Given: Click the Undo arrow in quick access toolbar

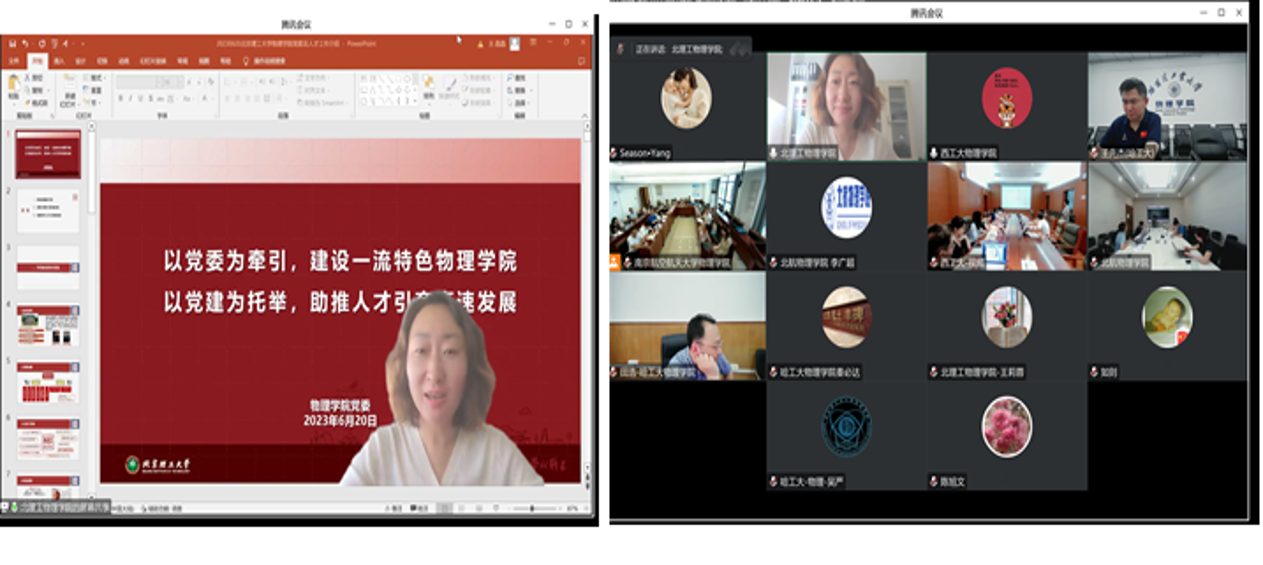Looking at the screenshot, I should coord(25,44).
